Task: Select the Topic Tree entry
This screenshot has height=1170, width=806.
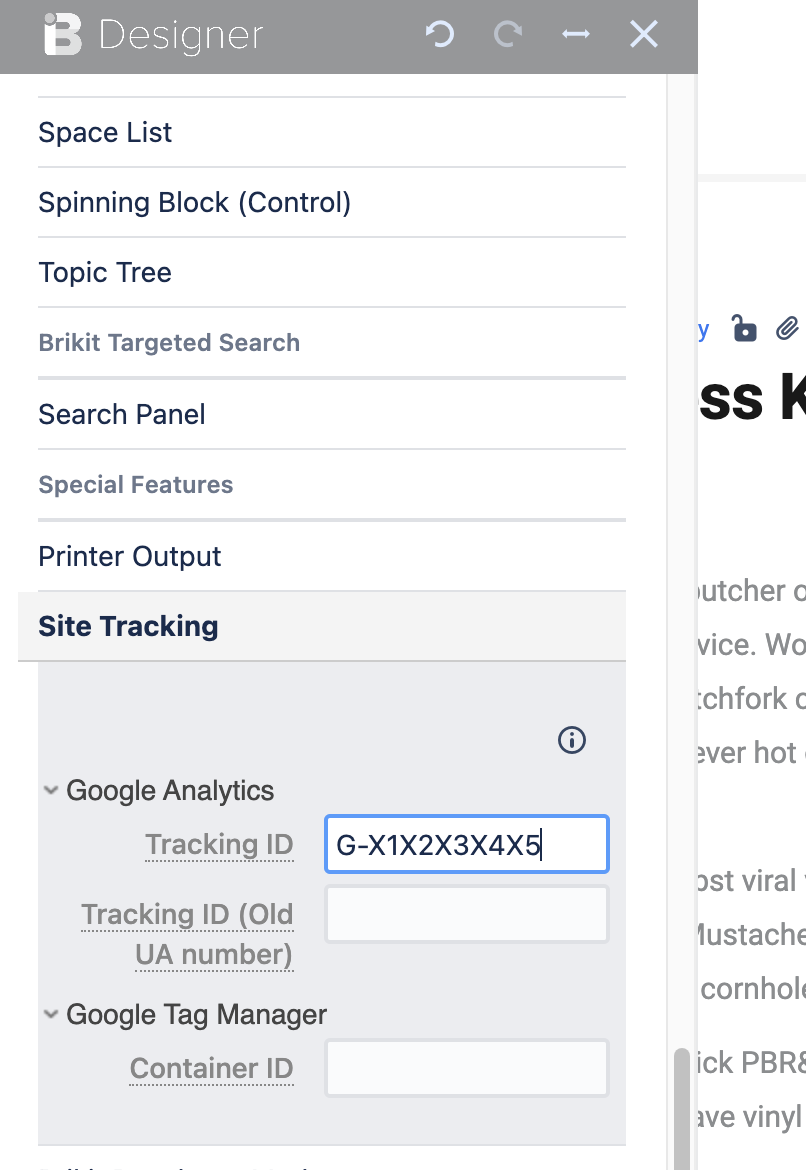Action: 331,273
